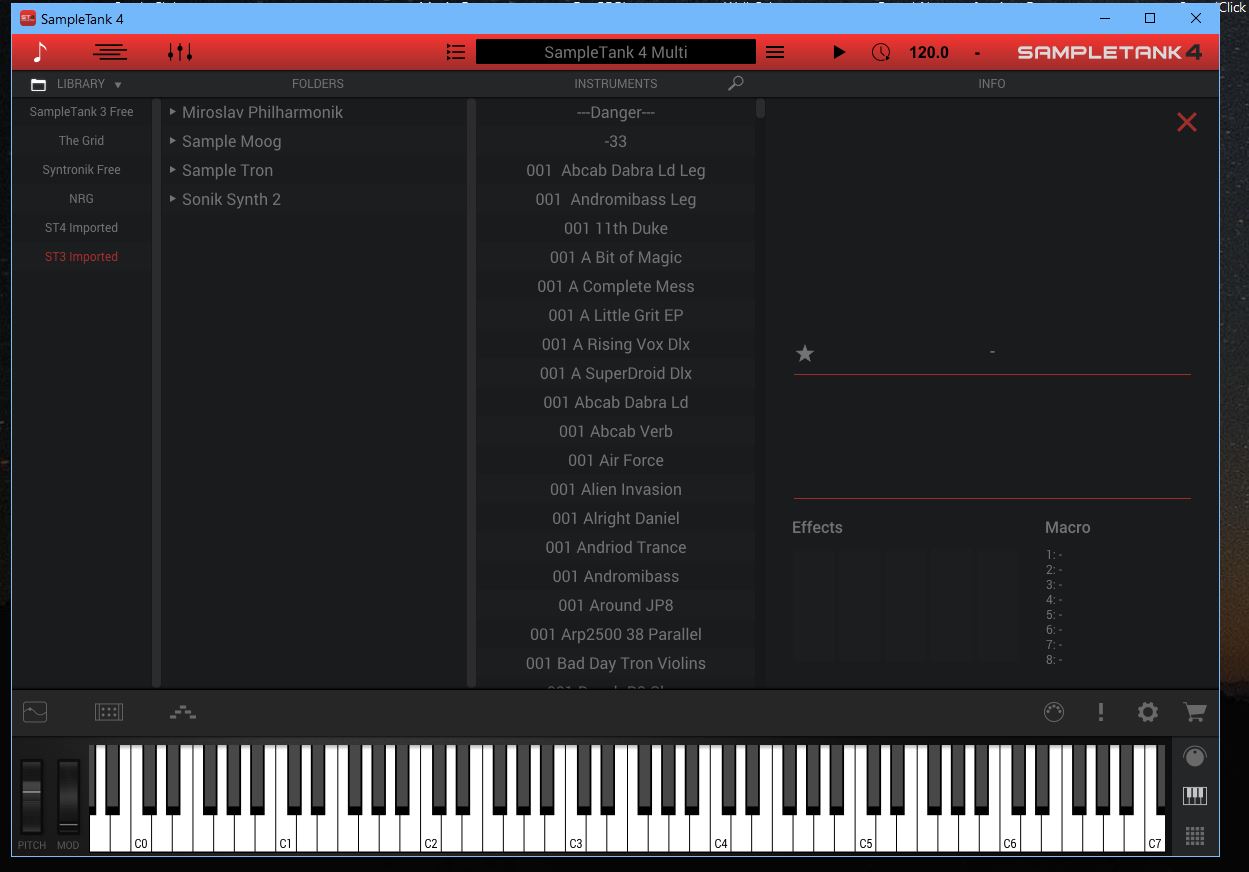Open the instrument search magnifier

coord(736,84)
